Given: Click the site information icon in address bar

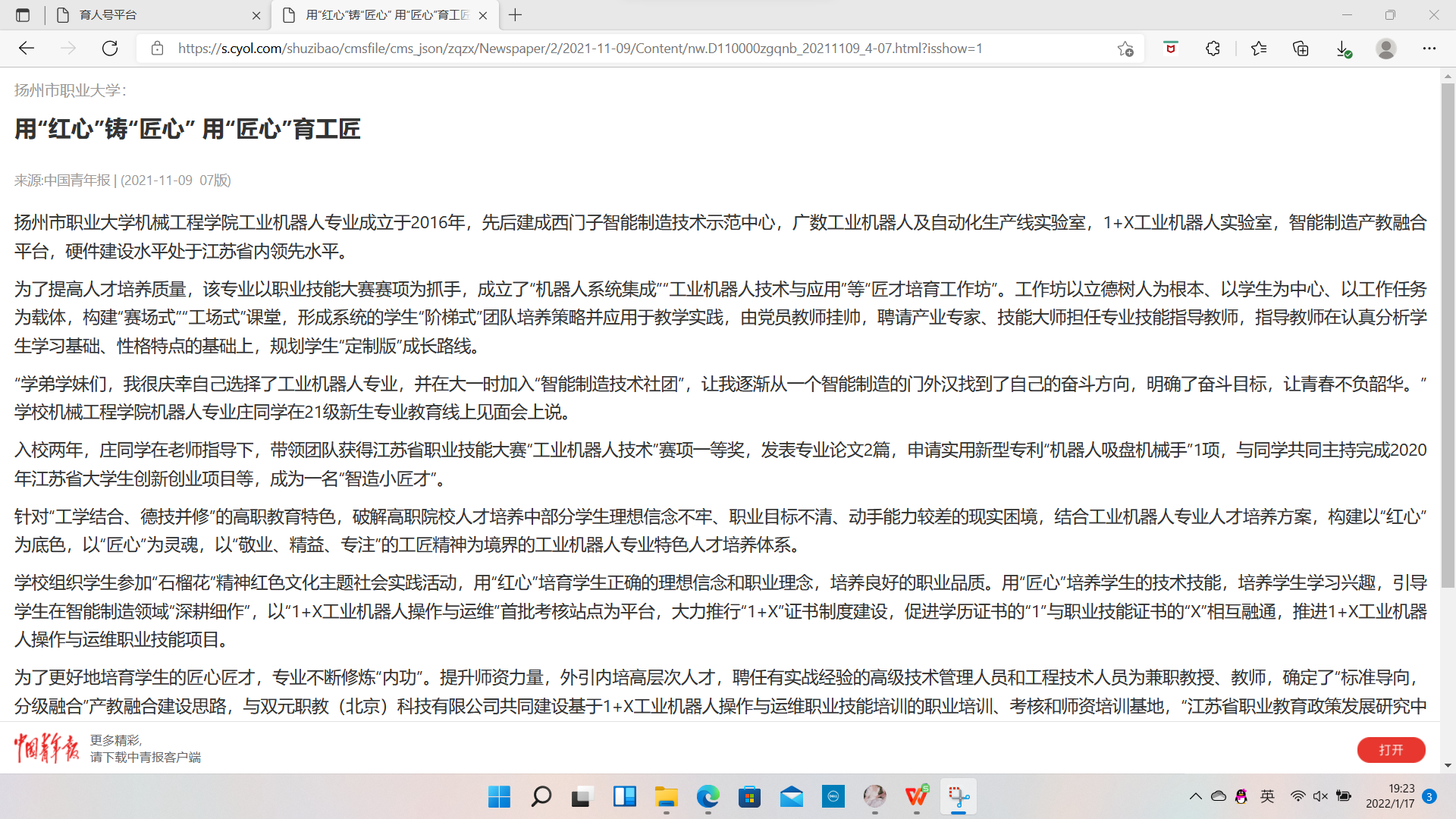Looking at the screenshot, I should point(157,49).
